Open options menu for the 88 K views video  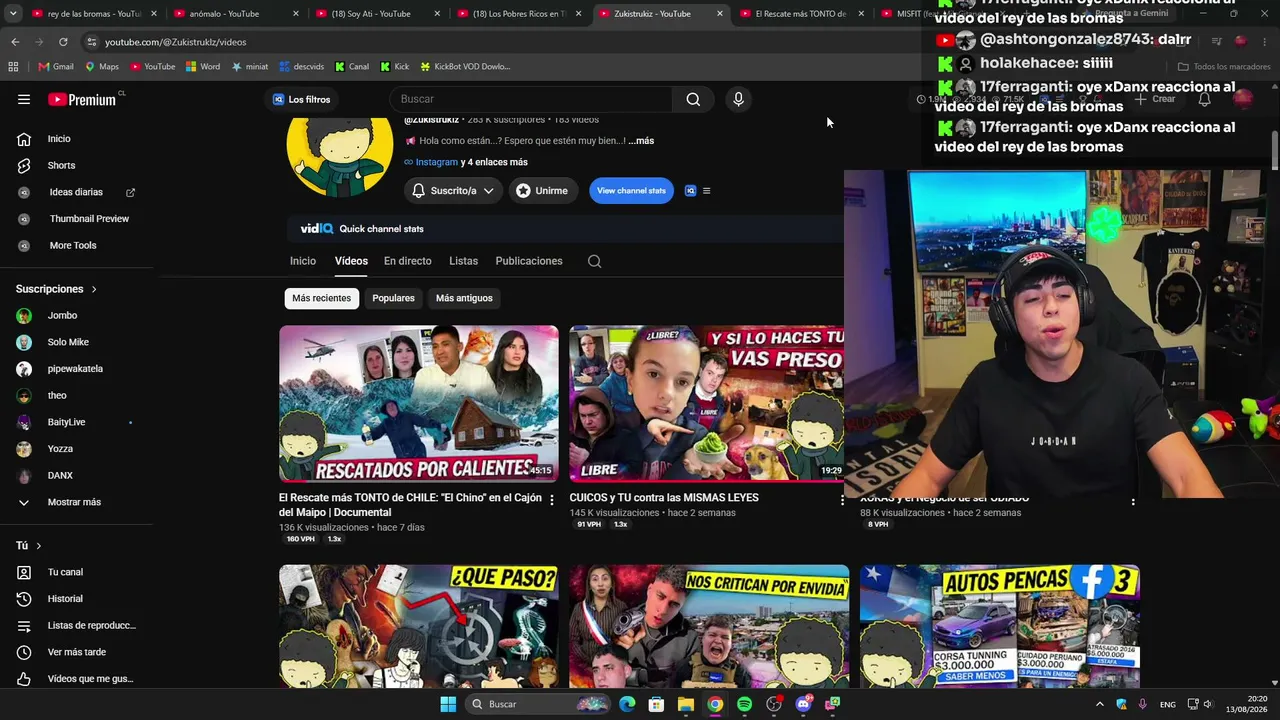1132,500
